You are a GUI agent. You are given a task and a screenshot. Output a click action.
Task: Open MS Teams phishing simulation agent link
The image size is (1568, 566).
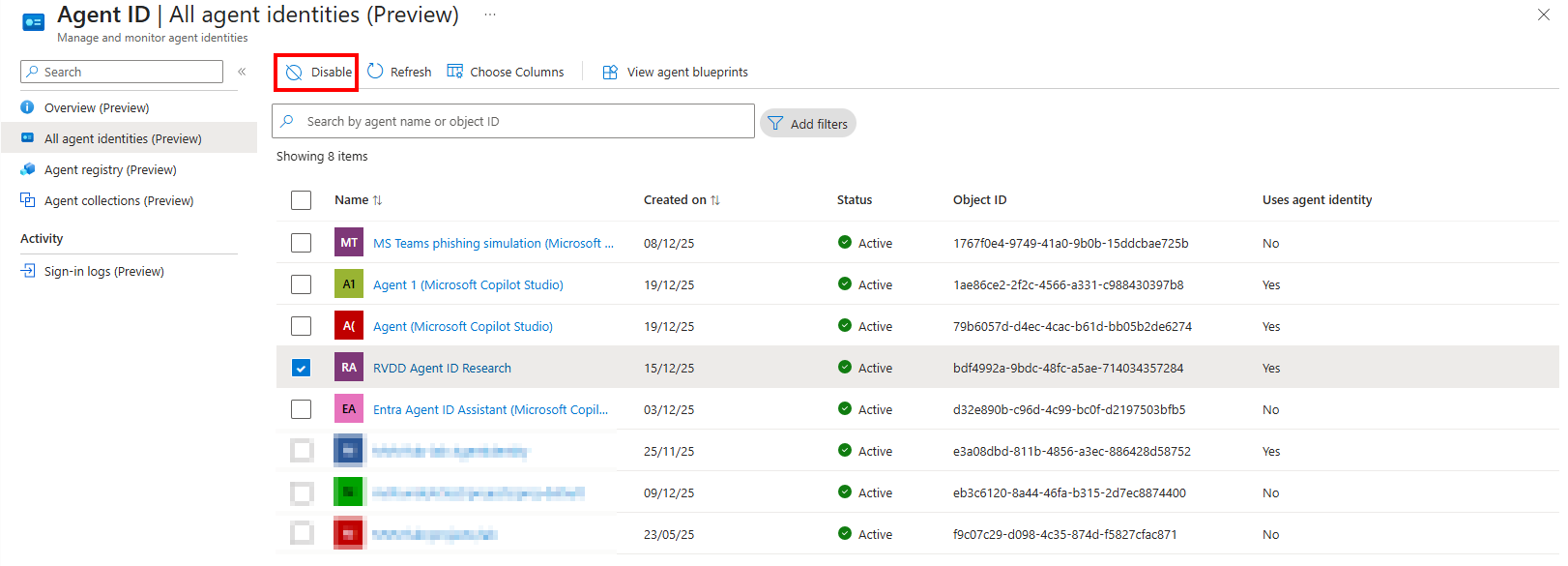pyautogui.click(x=492, y=244)
